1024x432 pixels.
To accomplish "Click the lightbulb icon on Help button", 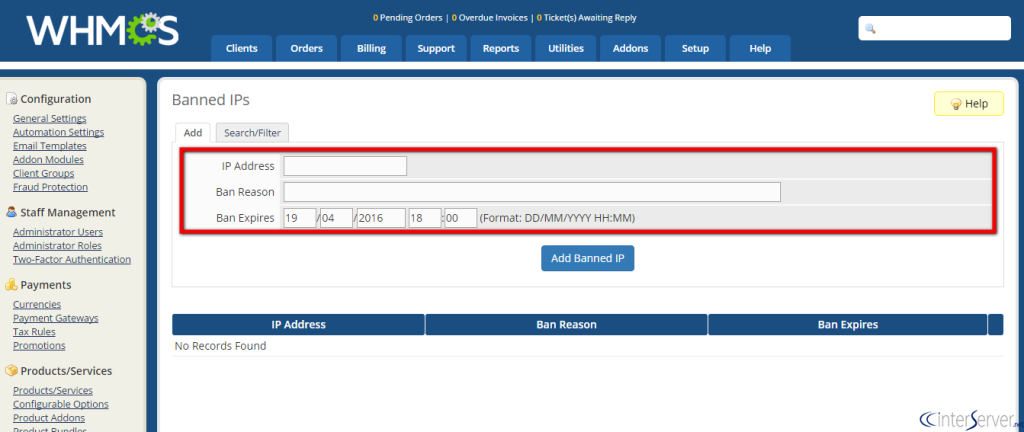I will tap(955, 104).
